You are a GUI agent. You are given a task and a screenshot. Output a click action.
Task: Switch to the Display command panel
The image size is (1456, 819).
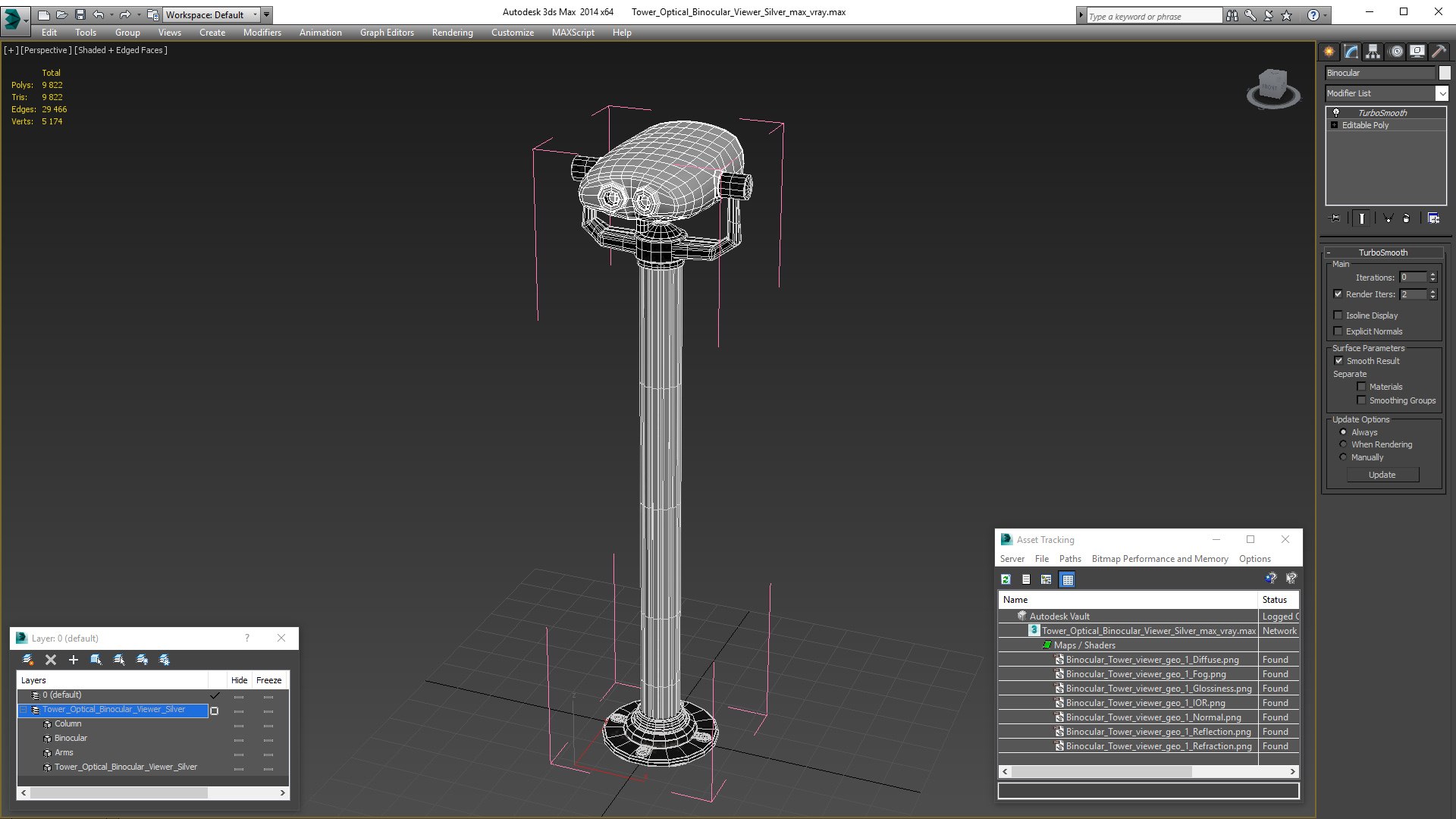(1417, 52)
